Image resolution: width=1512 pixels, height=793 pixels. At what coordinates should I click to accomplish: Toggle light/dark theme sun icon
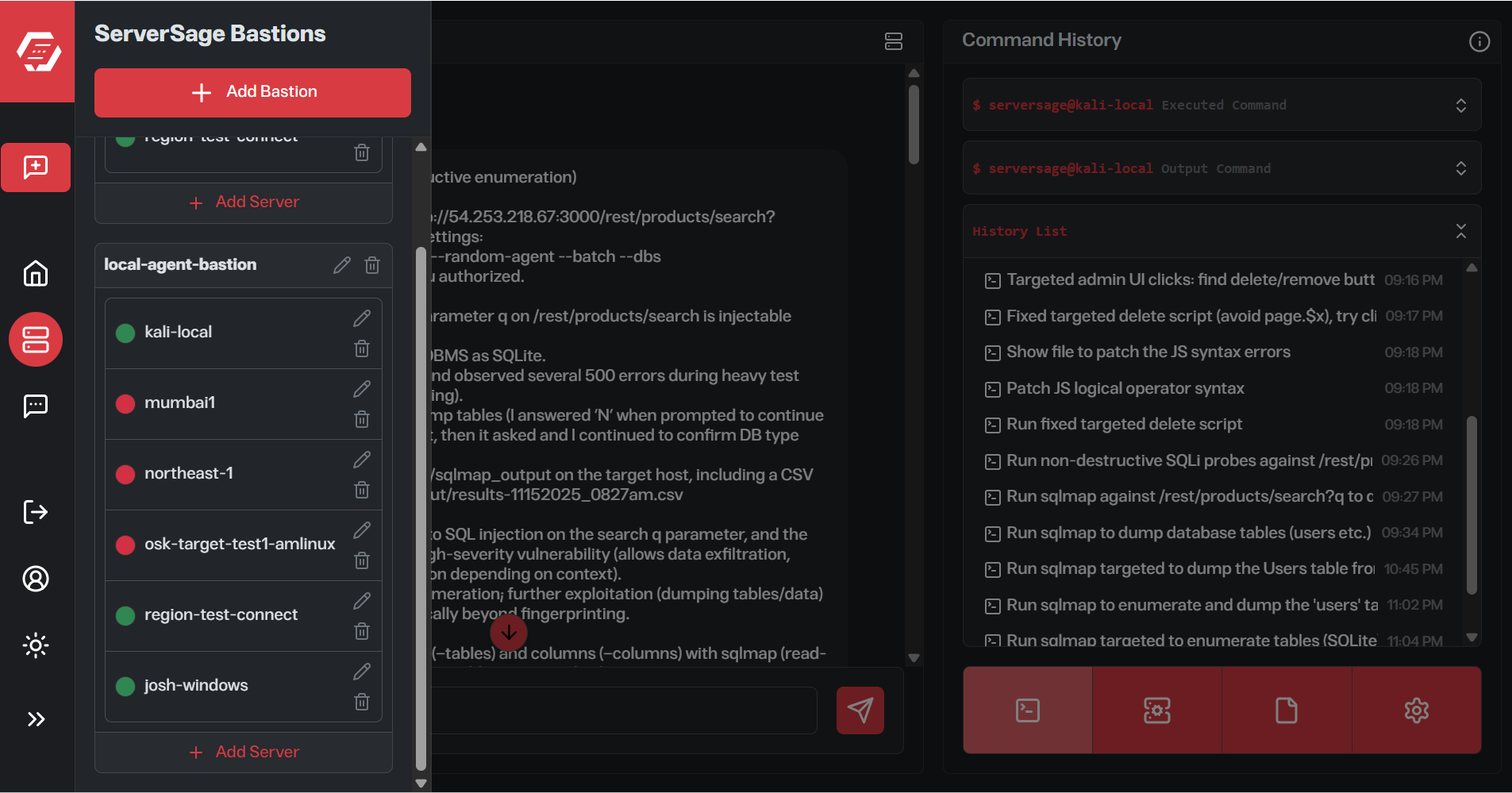point(36,645)
